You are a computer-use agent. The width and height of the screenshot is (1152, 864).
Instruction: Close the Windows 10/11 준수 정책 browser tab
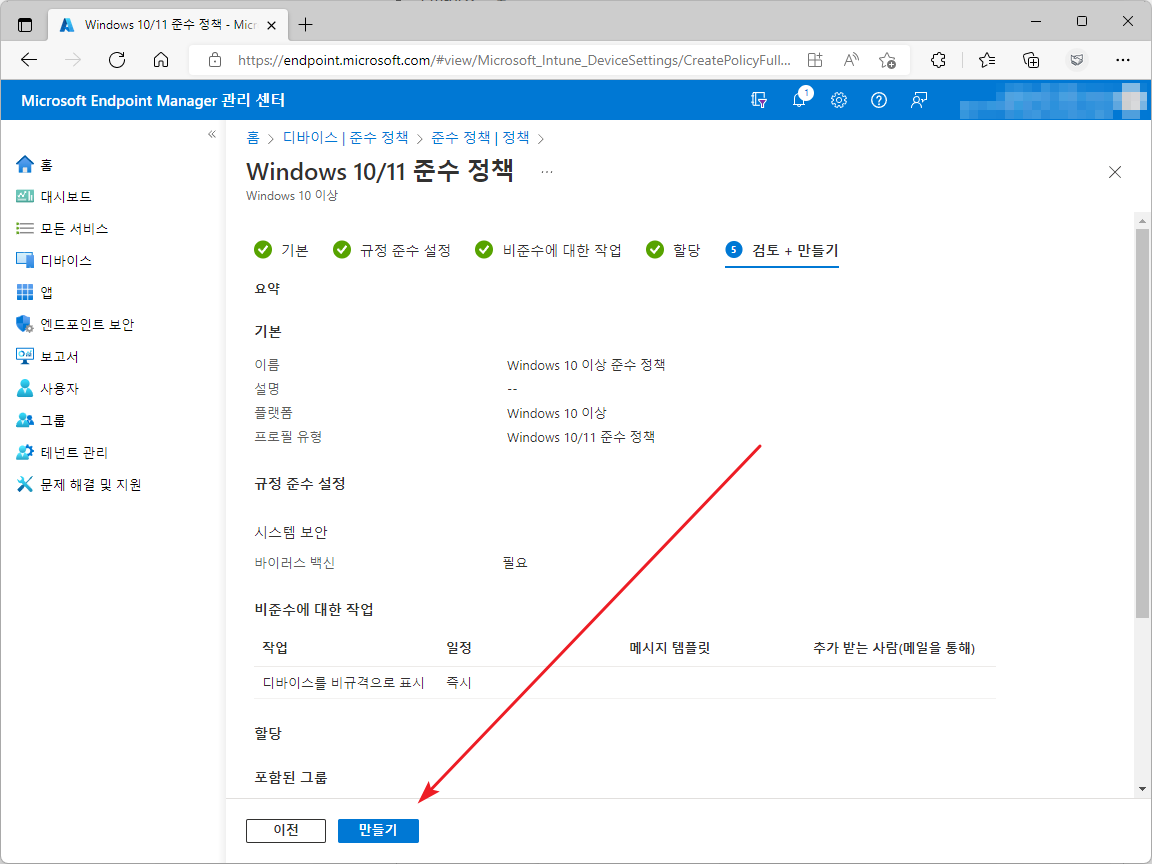271,25
